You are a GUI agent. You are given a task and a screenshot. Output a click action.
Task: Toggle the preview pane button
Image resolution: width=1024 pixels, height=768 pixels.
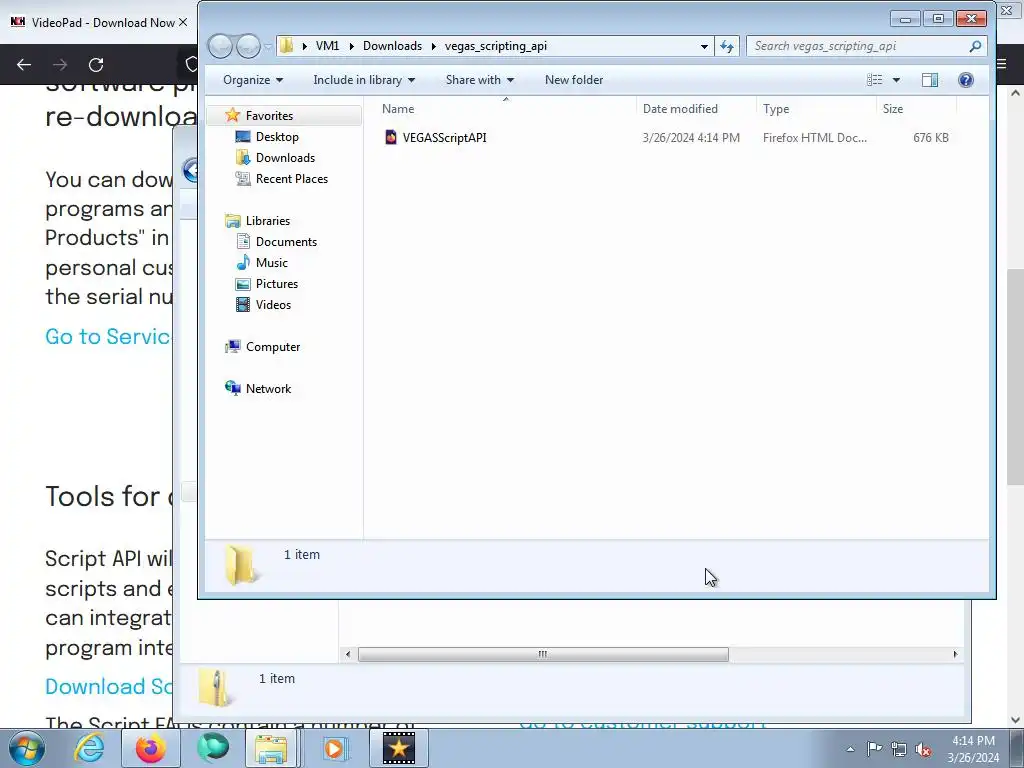[x=930, y=80]
